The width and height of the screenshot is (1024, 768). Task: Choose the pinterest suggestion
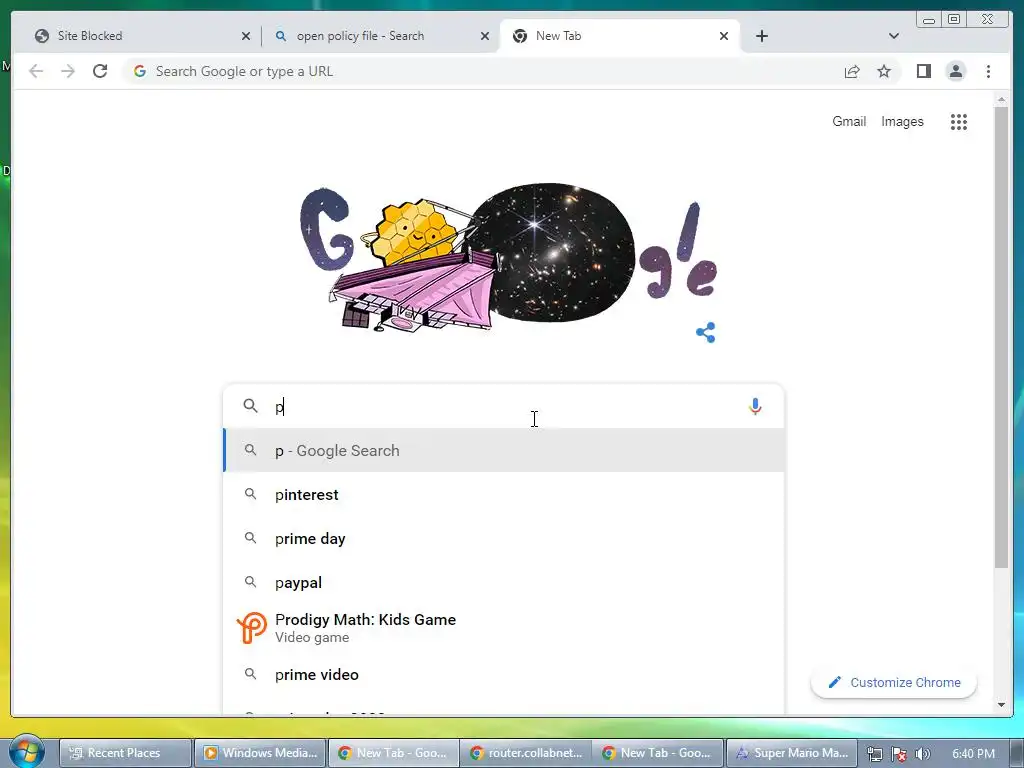(504, 494)
